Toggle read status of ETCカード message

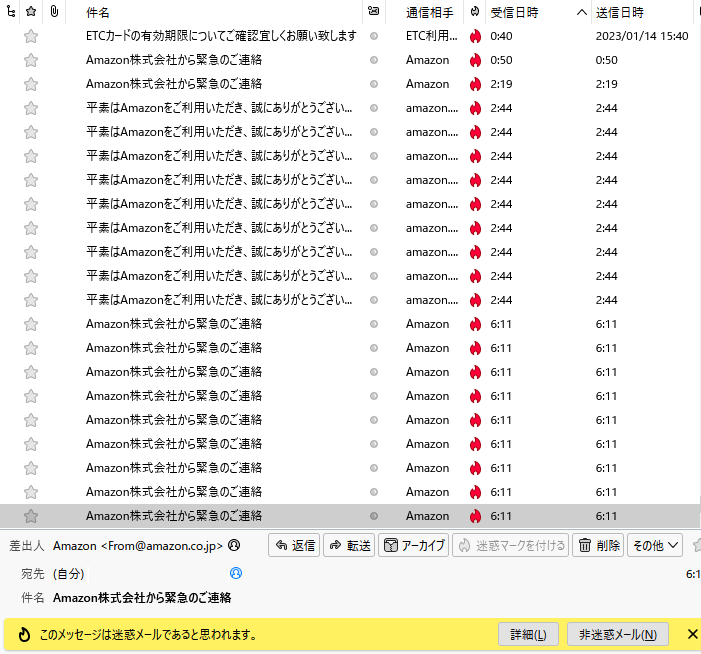(x=374, y=36)
